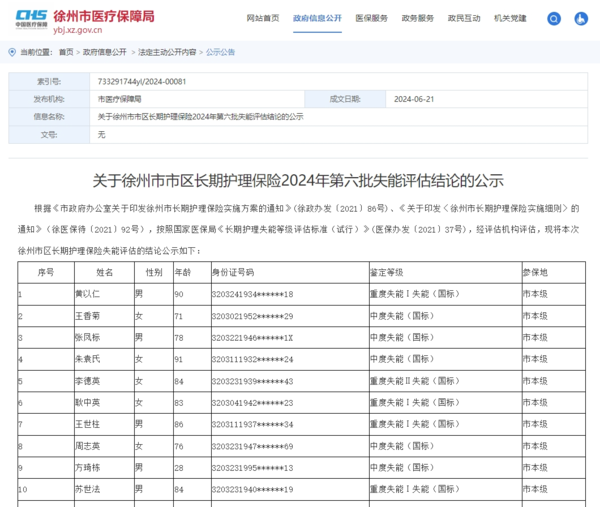Click the 序号 column header
This screenshot has width=600, height=507.
click(x=46, y=272)
